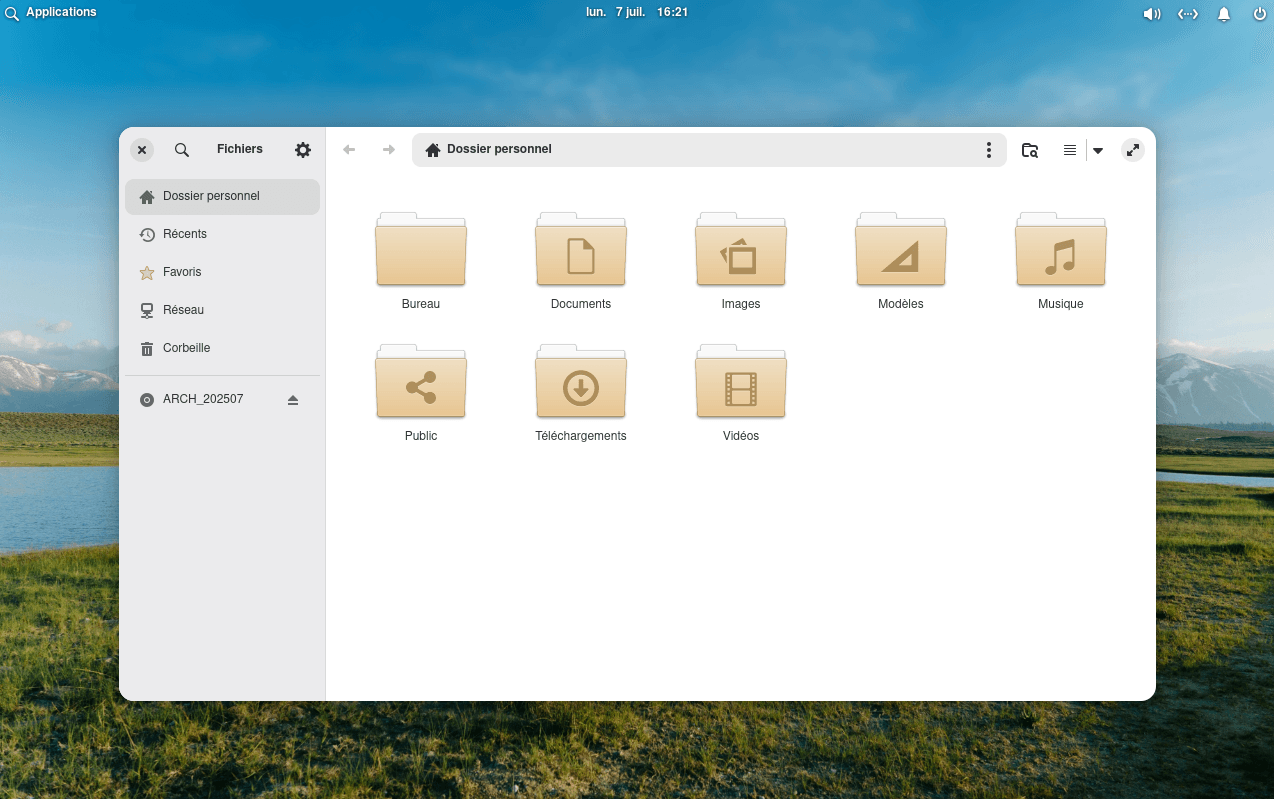Screen dimensions: 1274x799
Task: Open Réseau in the sidebar
Action: coord(222,310)
